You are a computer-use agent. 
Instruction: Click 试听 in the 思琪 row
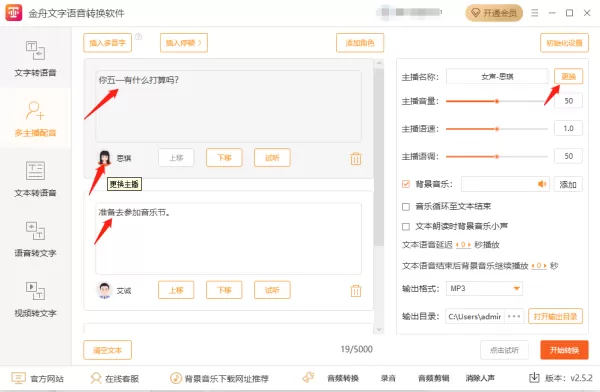pyautogui.click(x=272, y=157)
